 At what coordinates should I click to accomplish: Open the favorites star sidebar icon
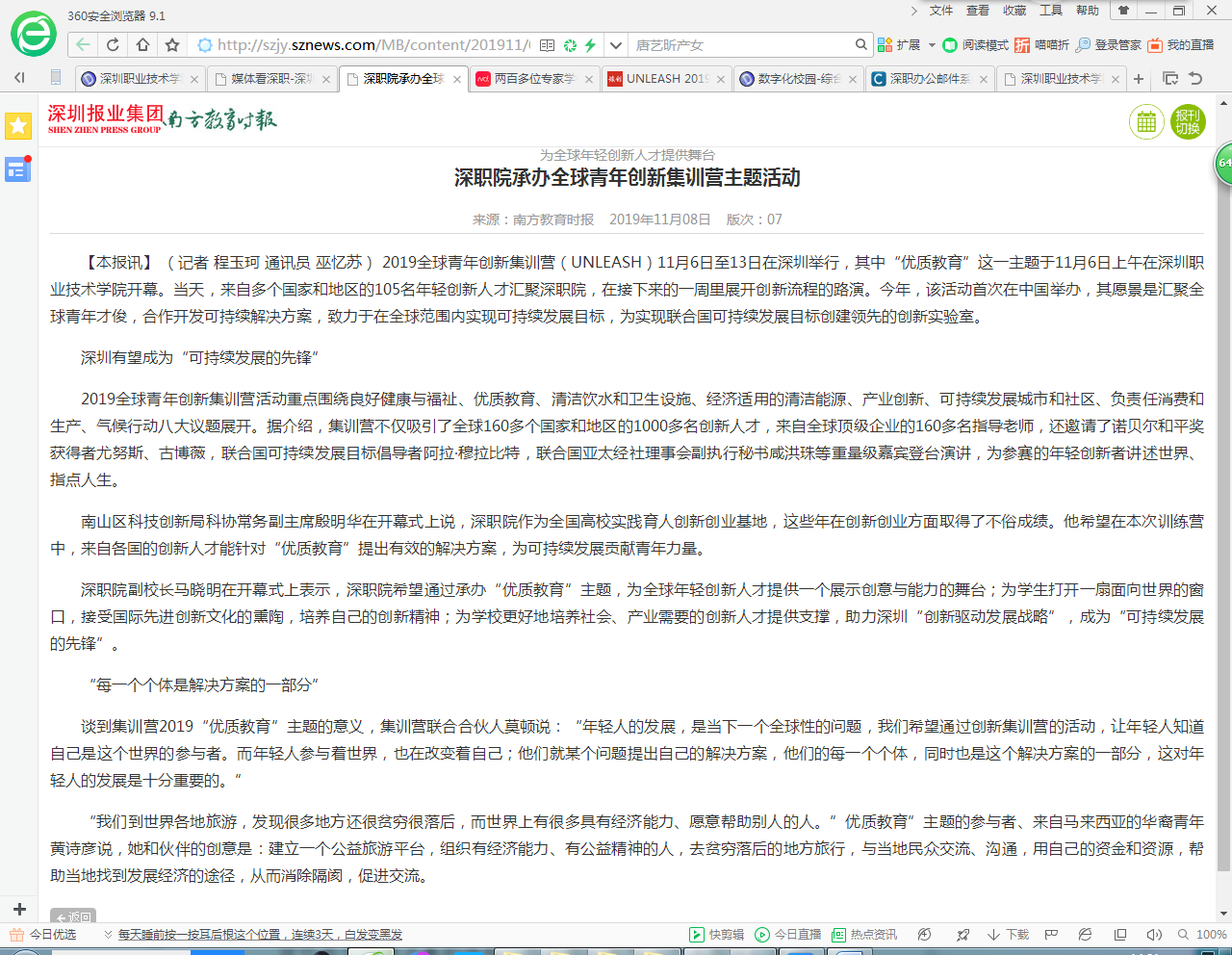(18, 125)
